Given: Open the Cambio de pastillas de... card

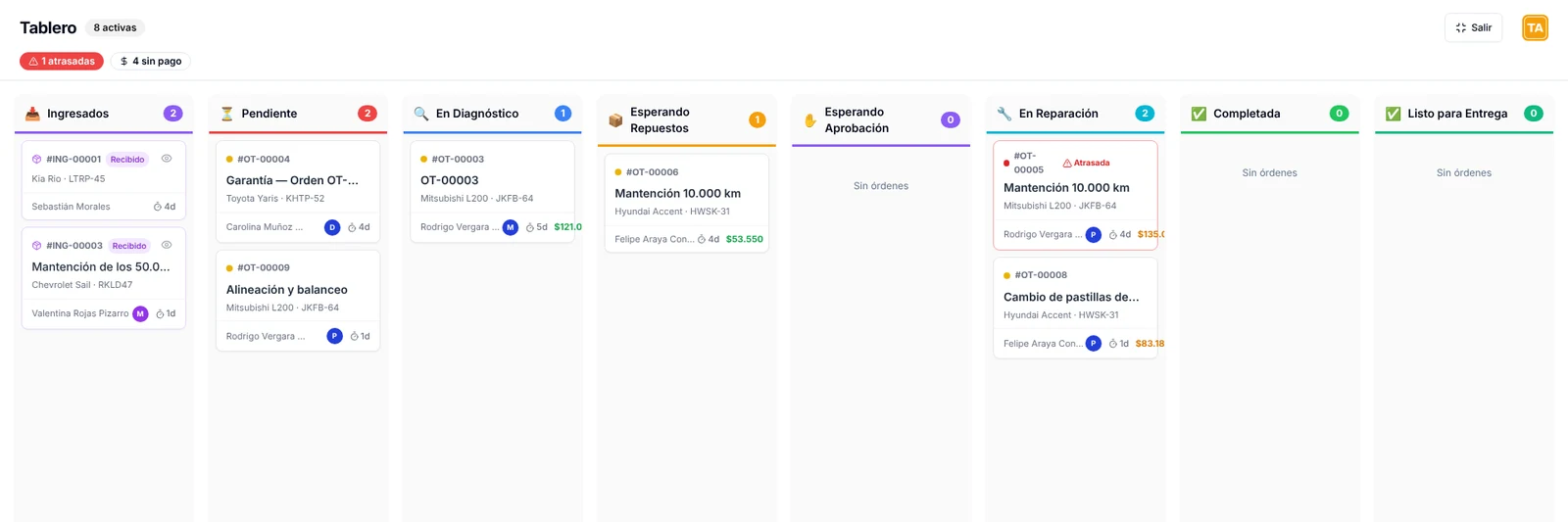Looking at the screenshot, I should coord(1075,308).
